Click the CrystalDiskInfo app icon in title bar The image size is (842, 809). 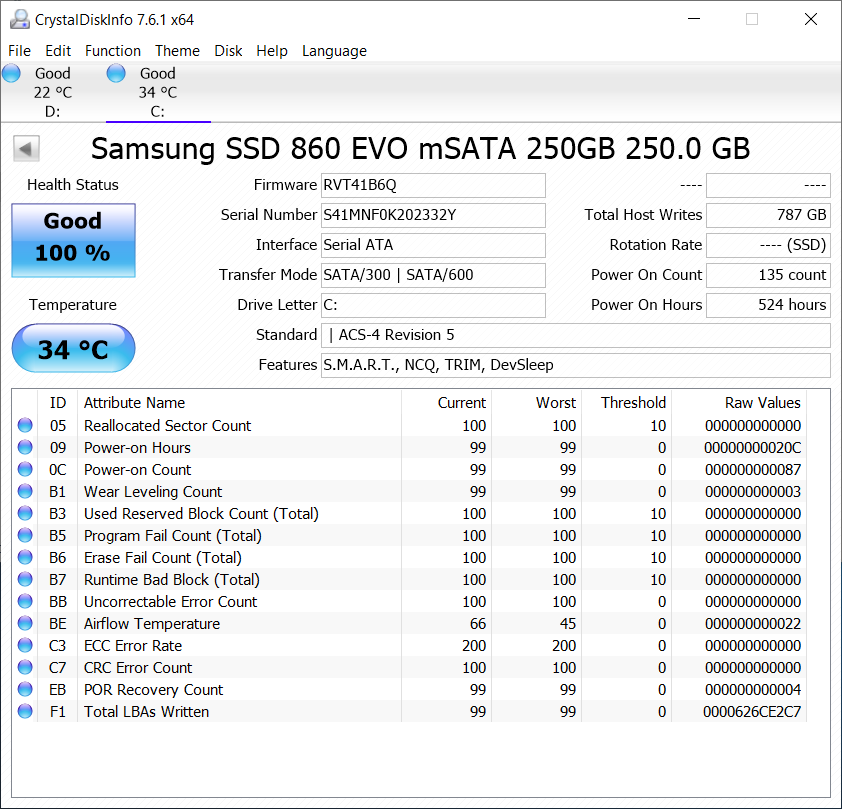coord(20,19)
